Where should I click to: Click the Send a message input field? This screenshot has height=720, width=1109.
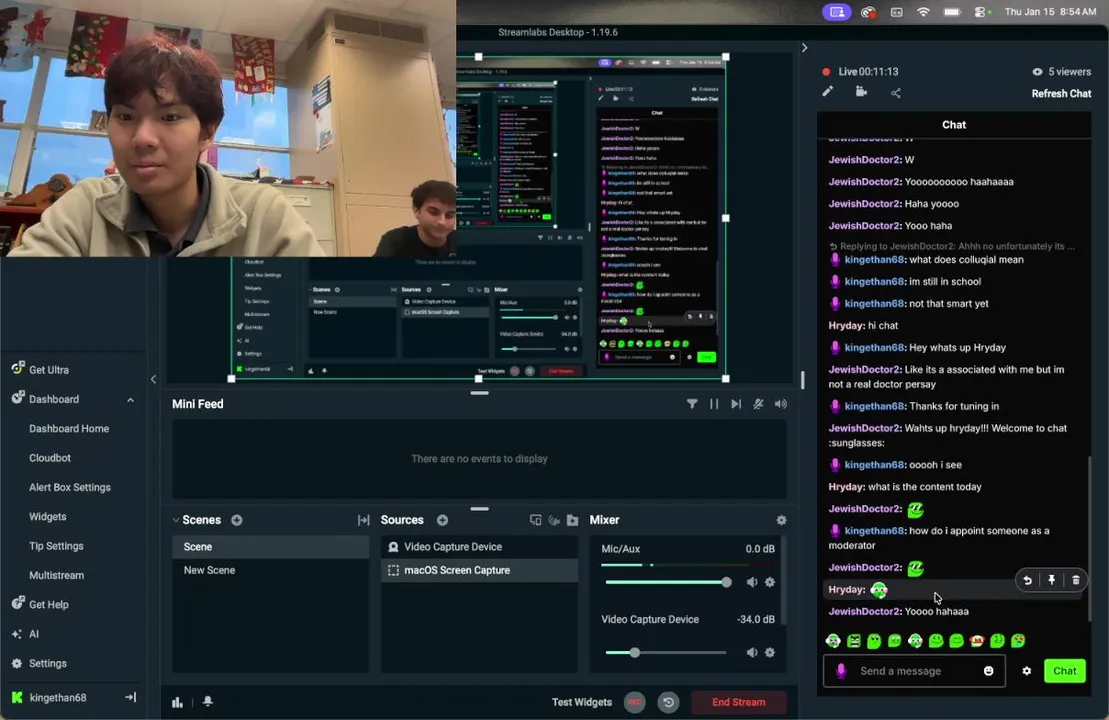pyautogui.click(x=914, y=670)
